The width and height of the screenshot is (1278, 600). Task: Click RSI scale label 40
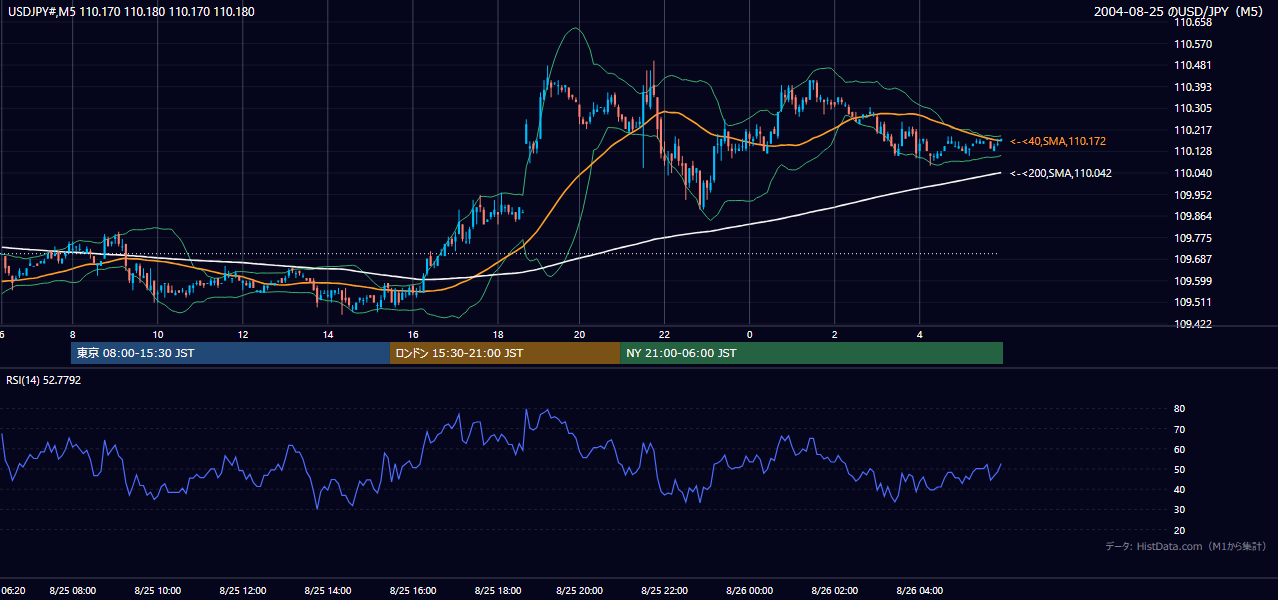pyautogui.click(x=1180, y=489)
